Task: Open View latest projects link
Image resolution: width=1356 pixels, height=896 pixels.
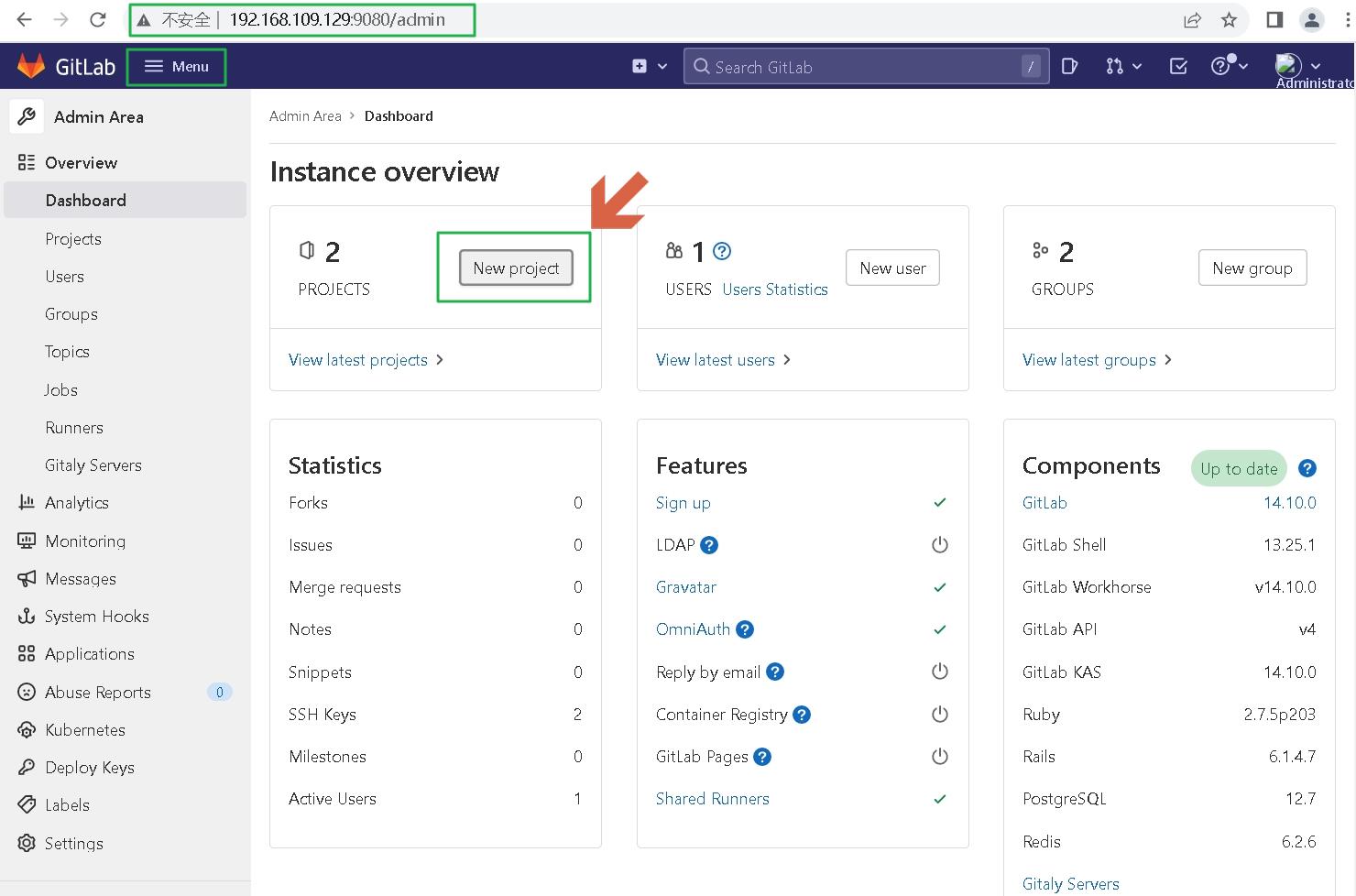Action: pyautogui.click(x=366, y=360)
